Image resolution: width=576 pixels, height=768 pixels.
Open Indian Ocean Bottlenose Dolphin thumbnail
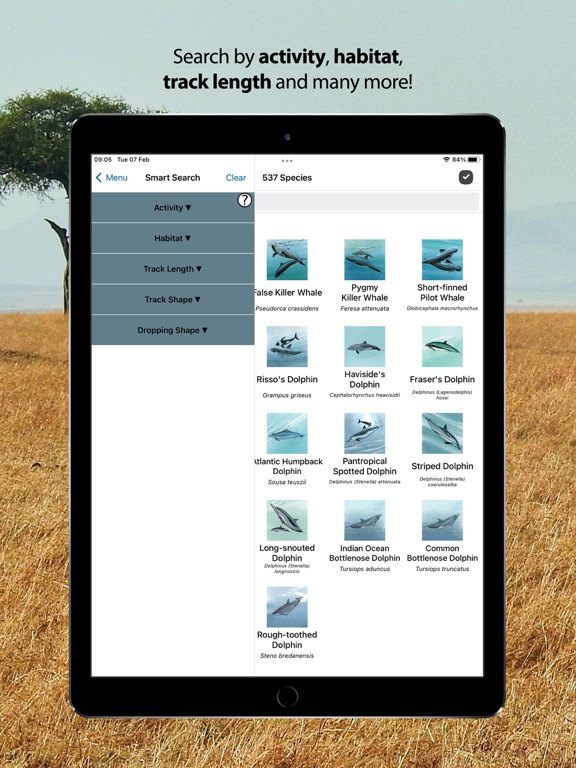[364, 520]
